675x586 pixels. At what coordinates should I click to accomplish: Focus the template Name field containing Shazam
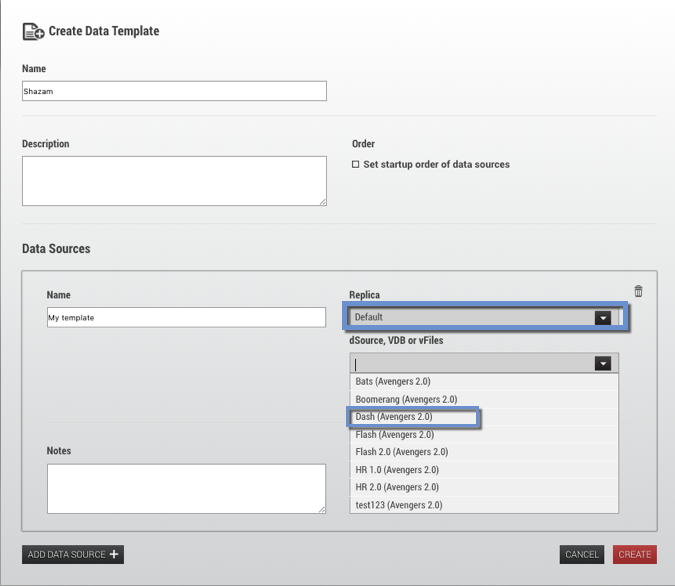[174, 91]
